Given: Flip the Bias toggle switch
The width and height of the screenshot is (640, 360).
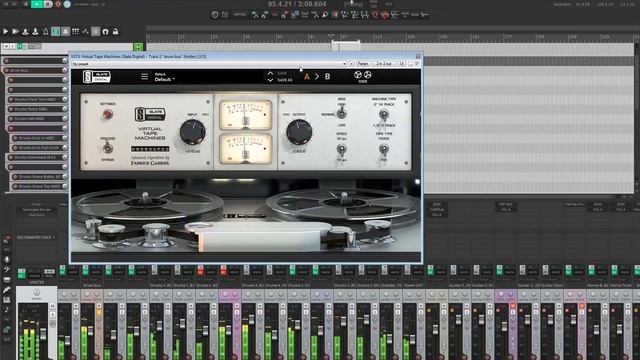Looking at the screenshot, I should pos(342,114).
